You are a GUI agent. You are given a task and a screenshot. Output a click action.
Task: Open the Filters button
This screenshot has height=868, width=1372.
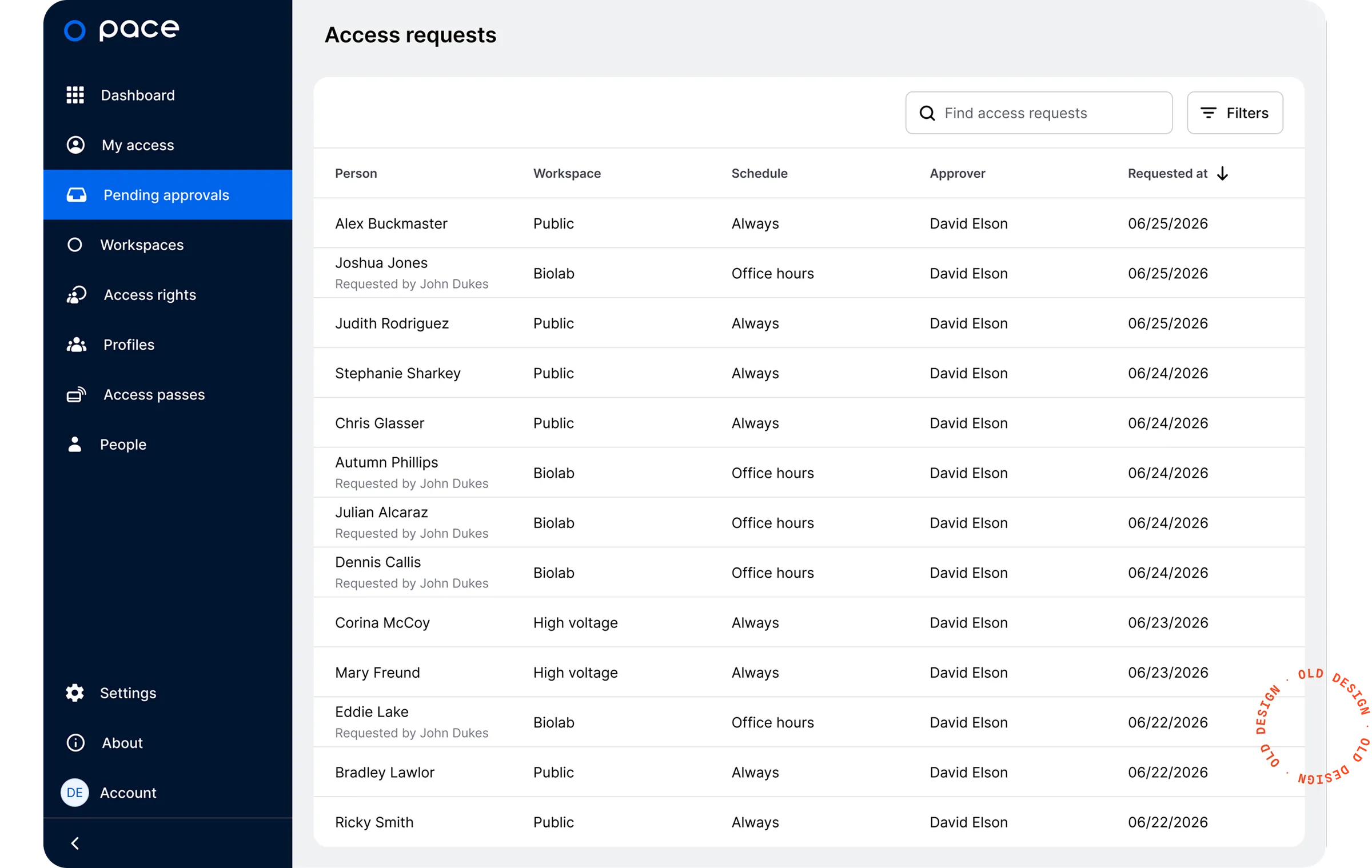pyautogui.click(x=1235, y=113)
